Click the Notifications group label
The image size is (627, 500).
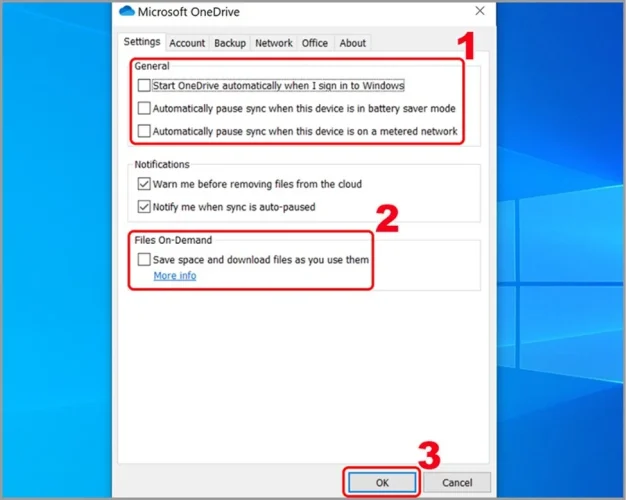click(x=162, y=164)
